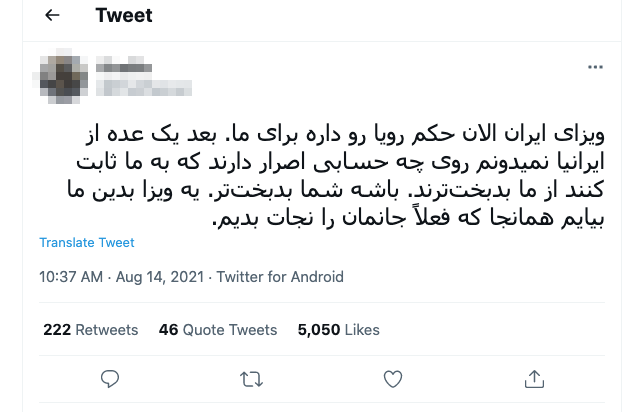Open the tweet's three-dot more menu
The width and height of the screenshot is (643, 412).
(596, 68)
